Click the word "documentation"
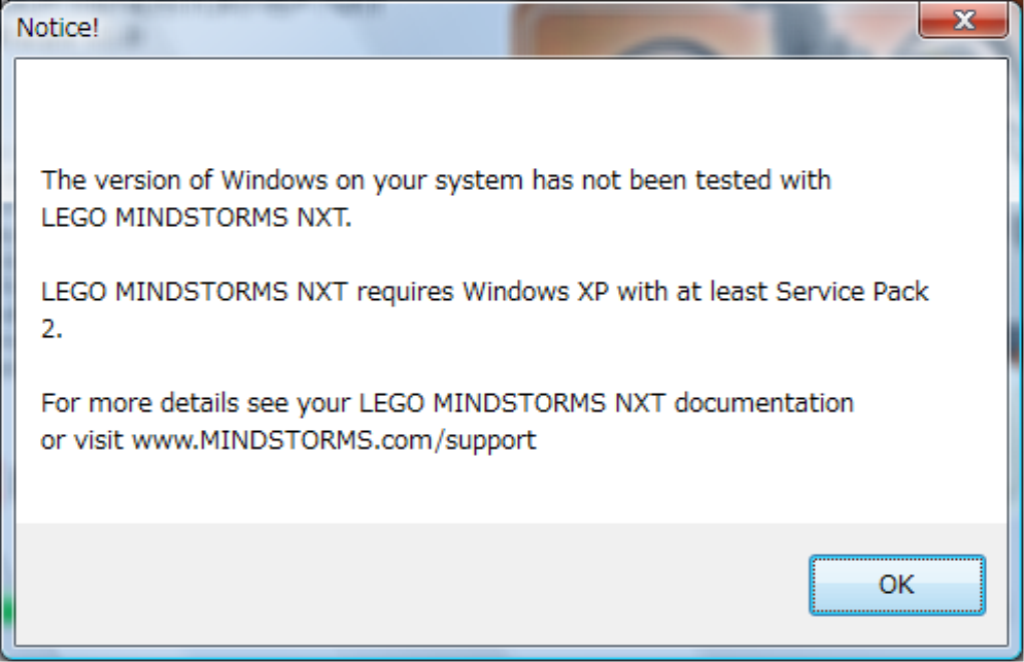The image size is (1024, 662). [x=764, y=403]
